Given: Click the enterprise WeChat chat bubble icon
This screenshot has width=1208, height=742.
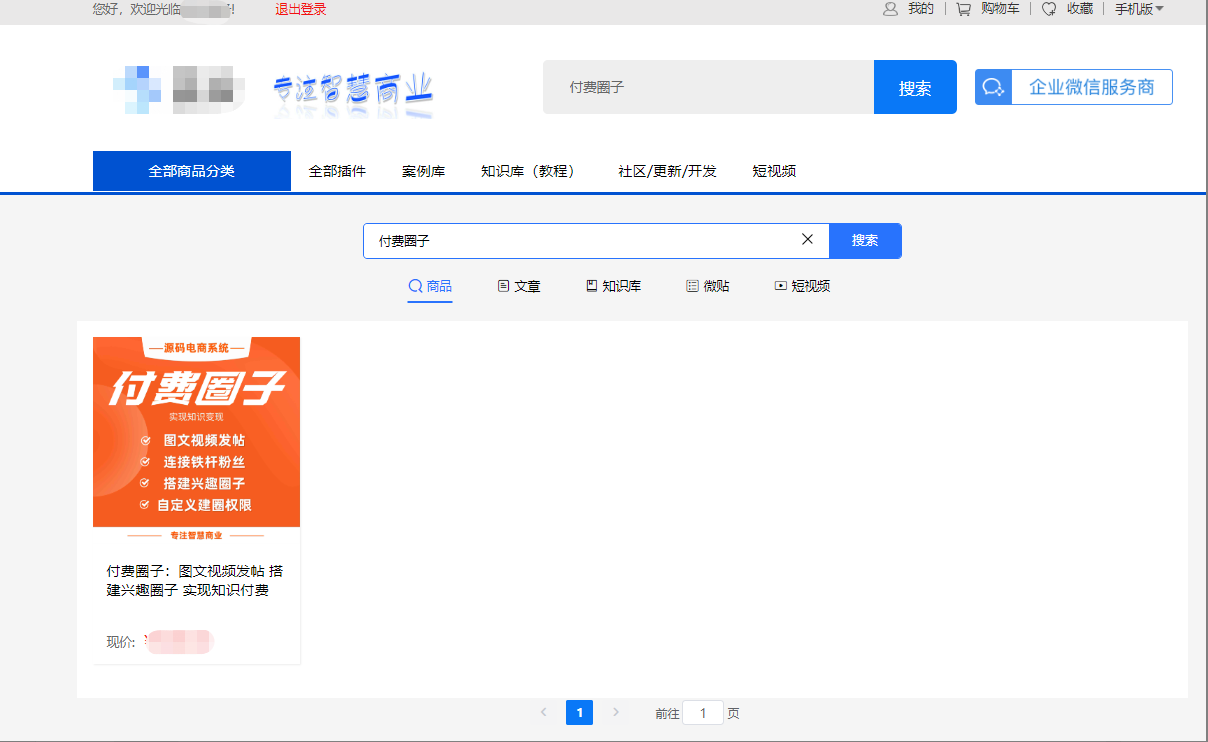Looking at the screenshot, I should tap(993, 87).
